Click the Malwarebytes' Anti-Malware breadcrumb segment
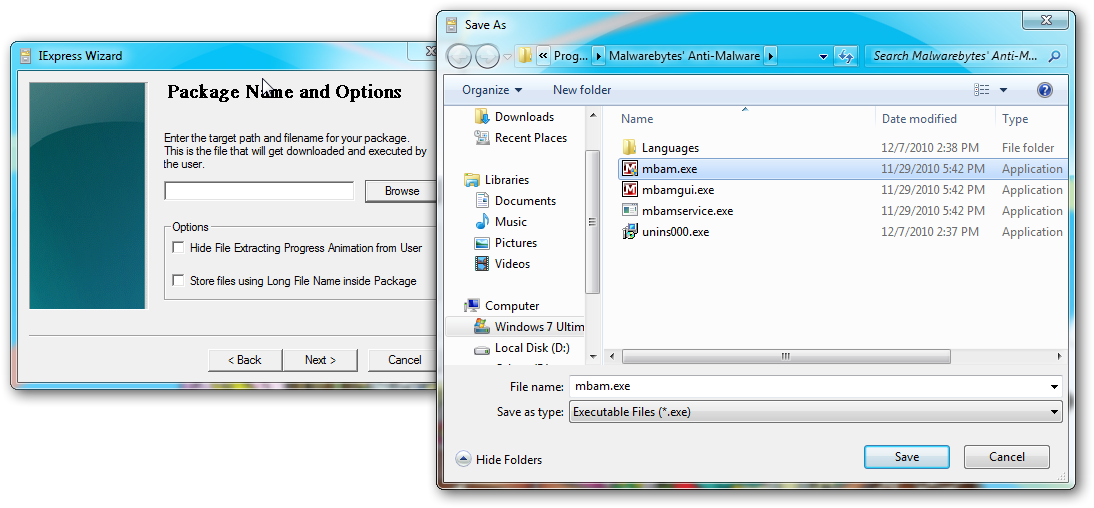 (x=684, y=56)
